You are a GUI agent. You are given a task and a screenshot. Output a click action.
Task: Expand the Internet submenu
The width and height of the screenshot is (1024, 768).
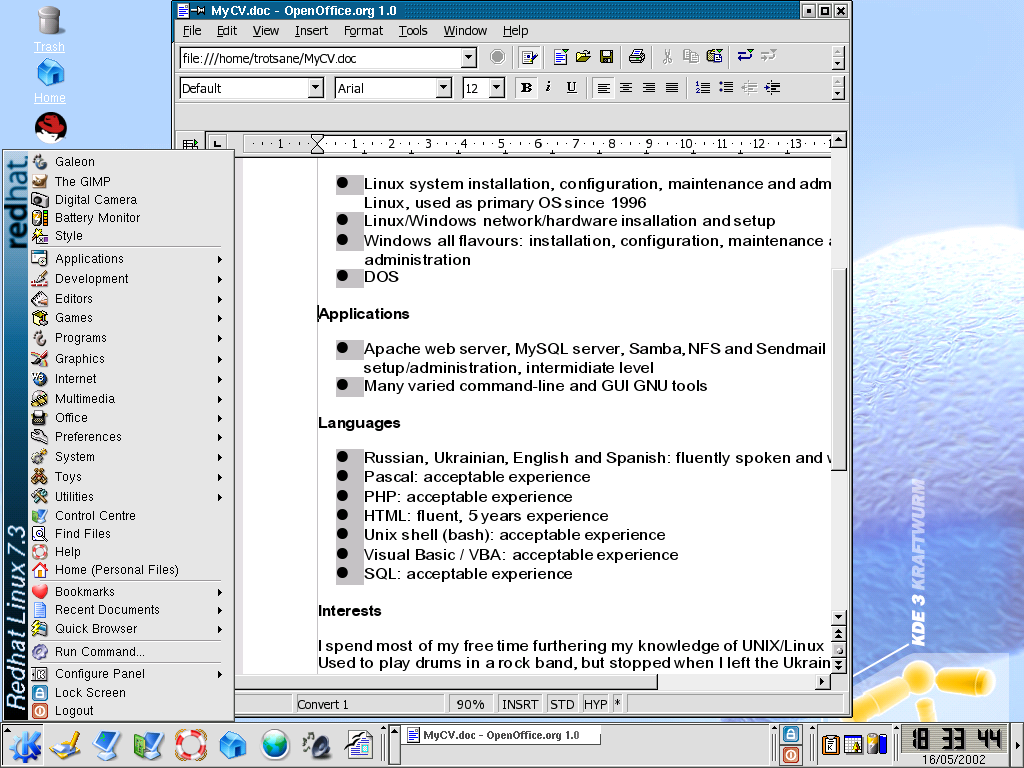[128, 379]
